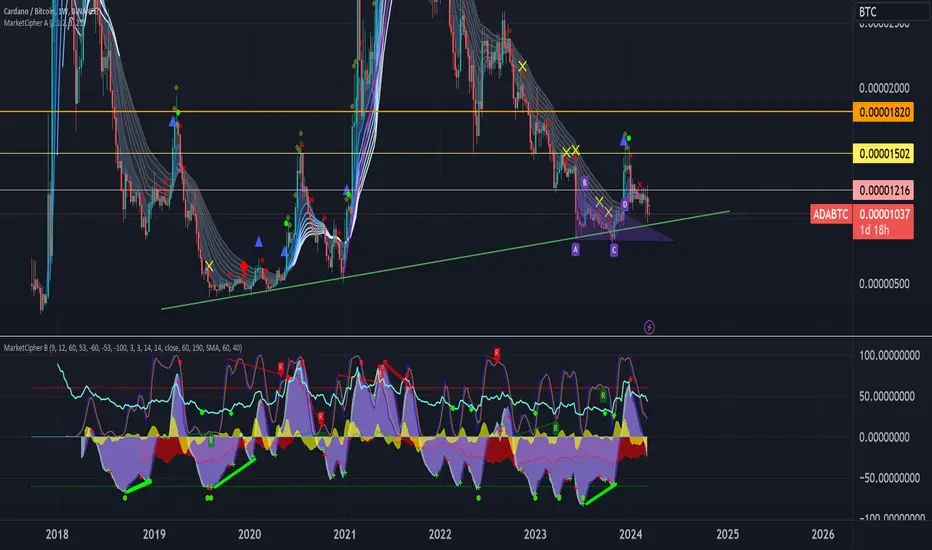This screenshot has height=550, width=932.
Task: Click green dot at the late-2023 price peak
Action: click(x=629, y=138)
